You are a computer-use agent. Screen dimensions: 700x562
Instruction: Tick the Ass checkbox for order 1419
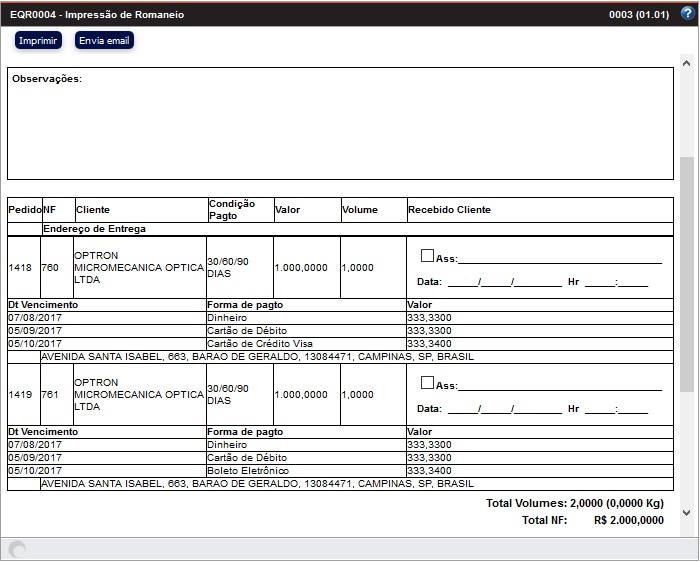(x=427, y=382)
